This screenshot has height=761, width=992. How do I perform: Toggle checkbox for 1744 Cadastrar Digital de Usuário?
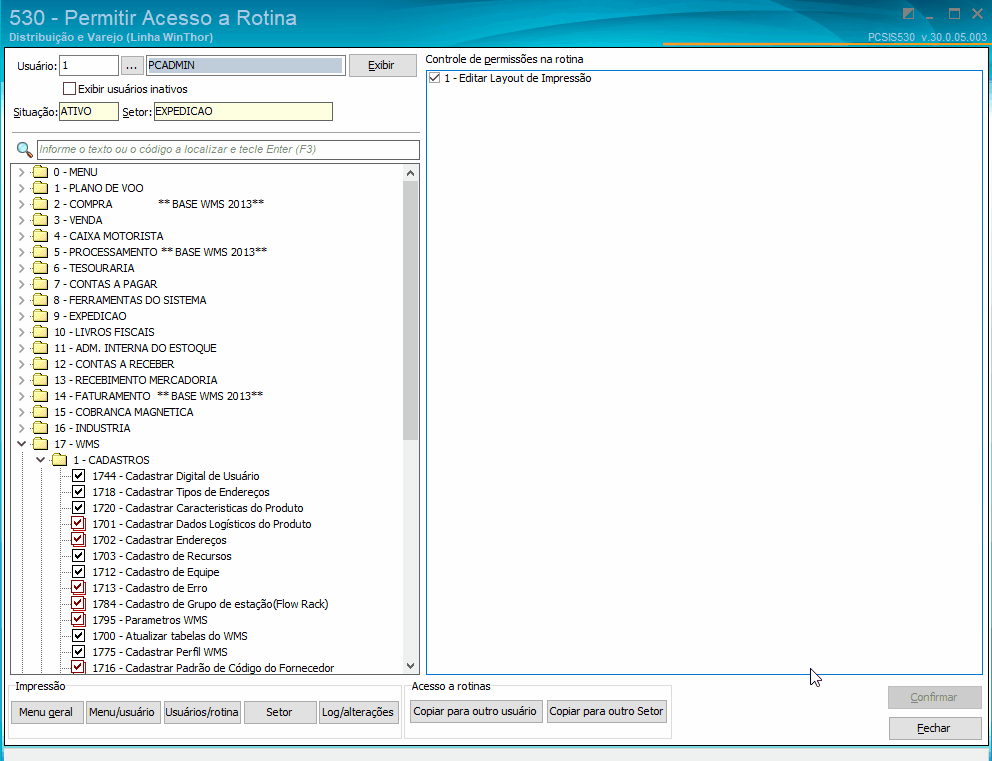click(78, 476)
